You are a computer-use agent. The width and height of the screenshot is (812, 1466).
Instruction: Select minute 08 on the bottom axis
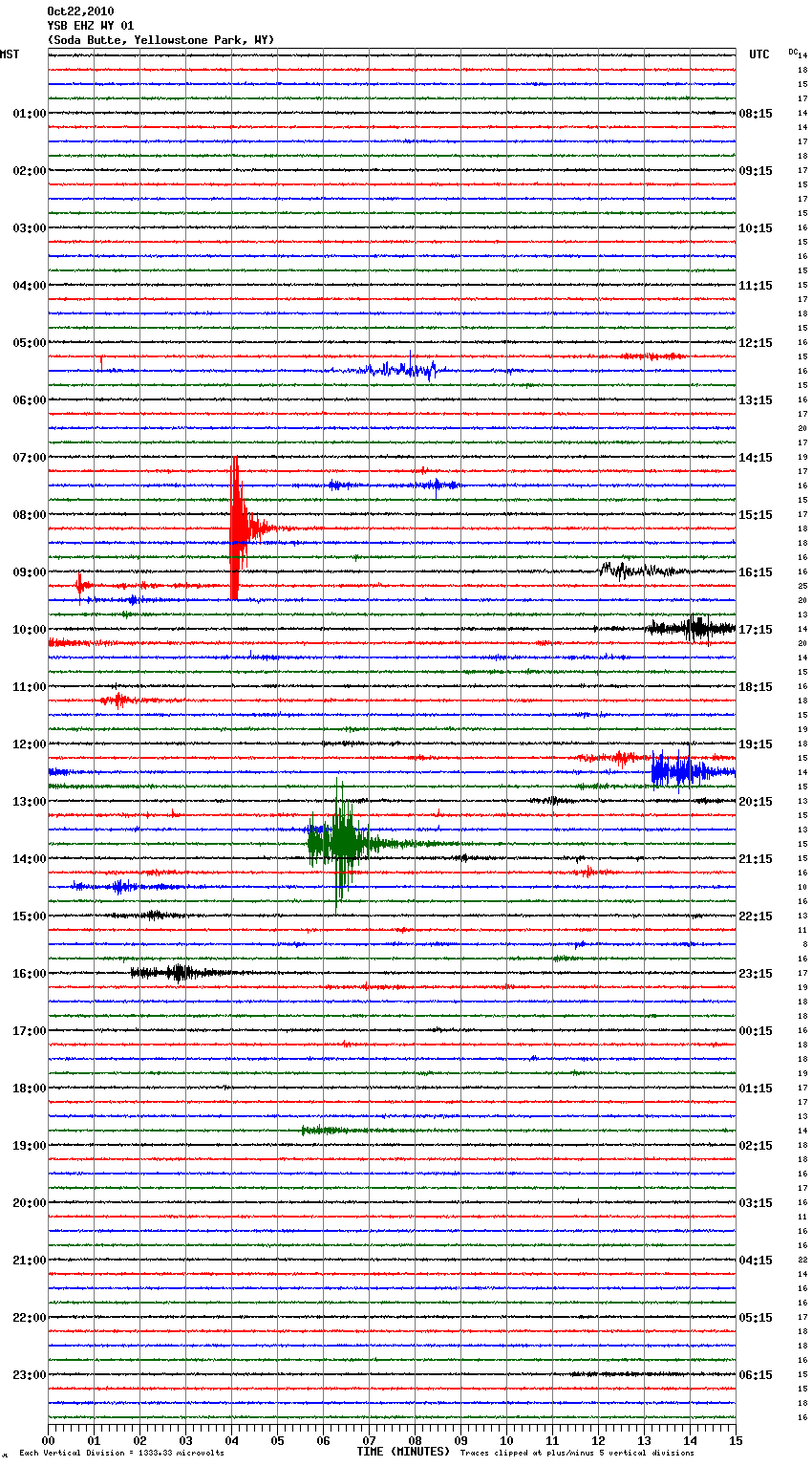click(415, 1440)
